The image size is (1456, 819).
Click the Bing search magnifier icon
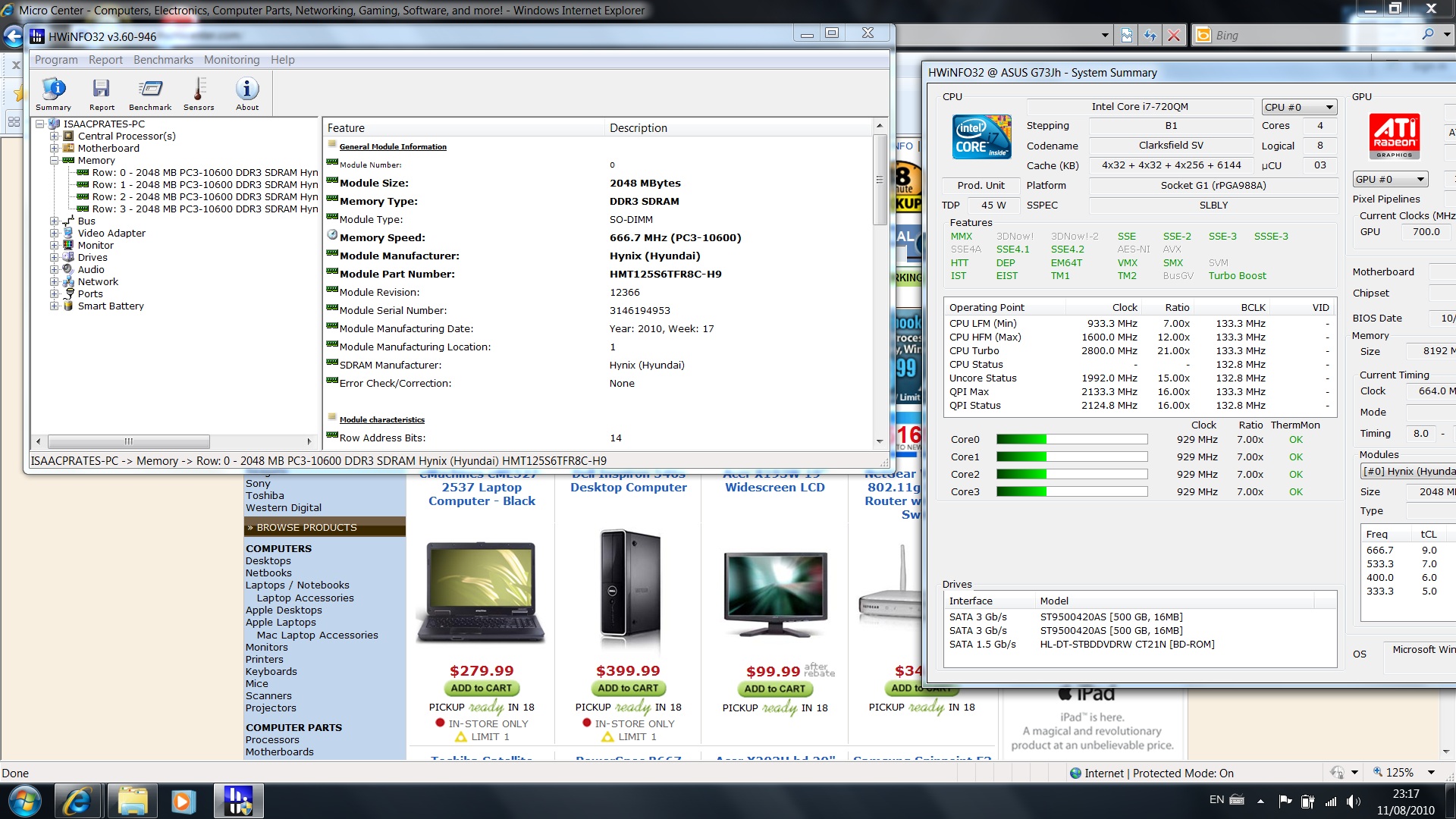tap(1428, 35)
